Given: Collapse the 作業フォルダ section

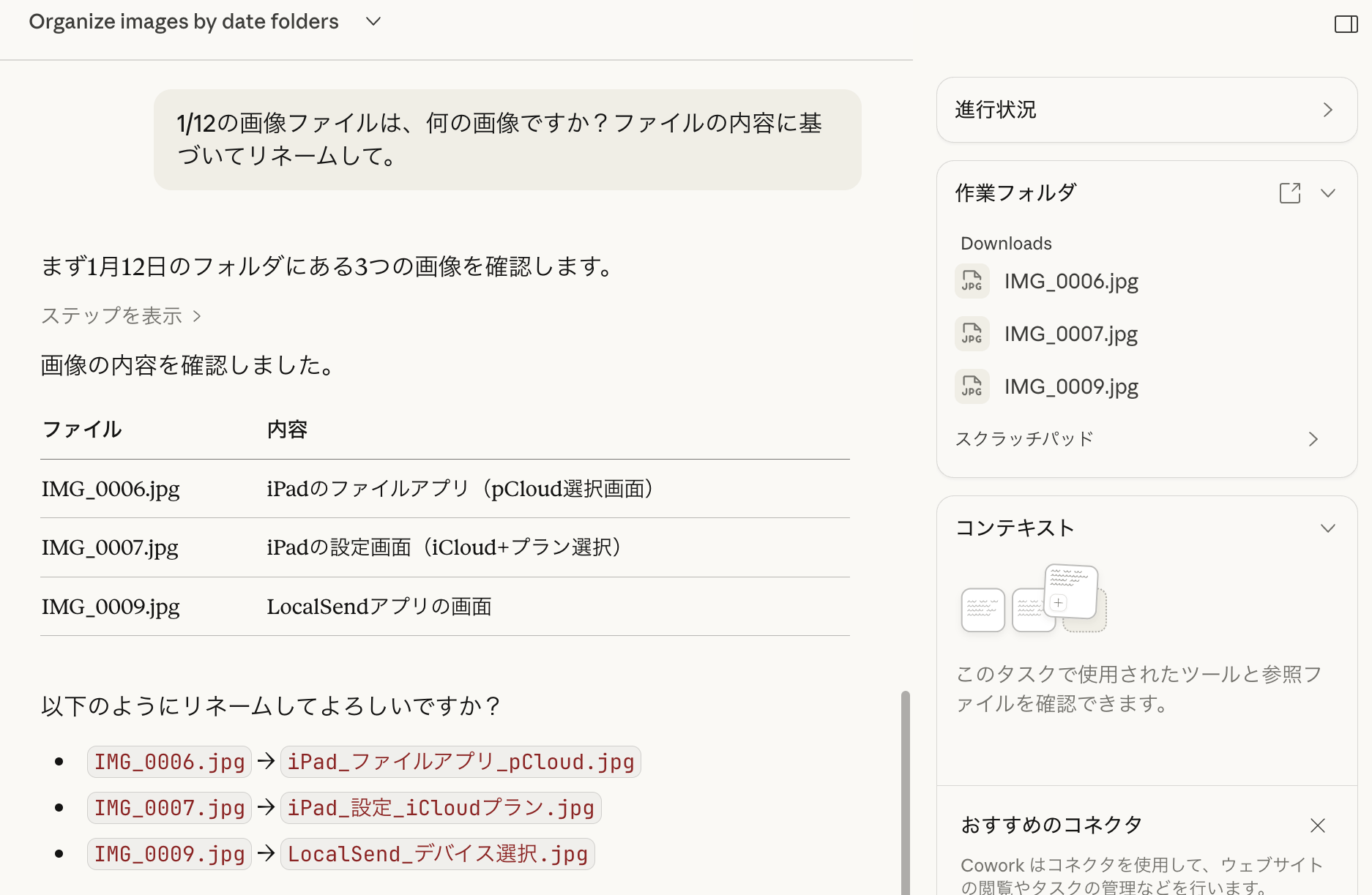Looking at the screenshot, I should pyautogui.click(x=1327, y=193).
